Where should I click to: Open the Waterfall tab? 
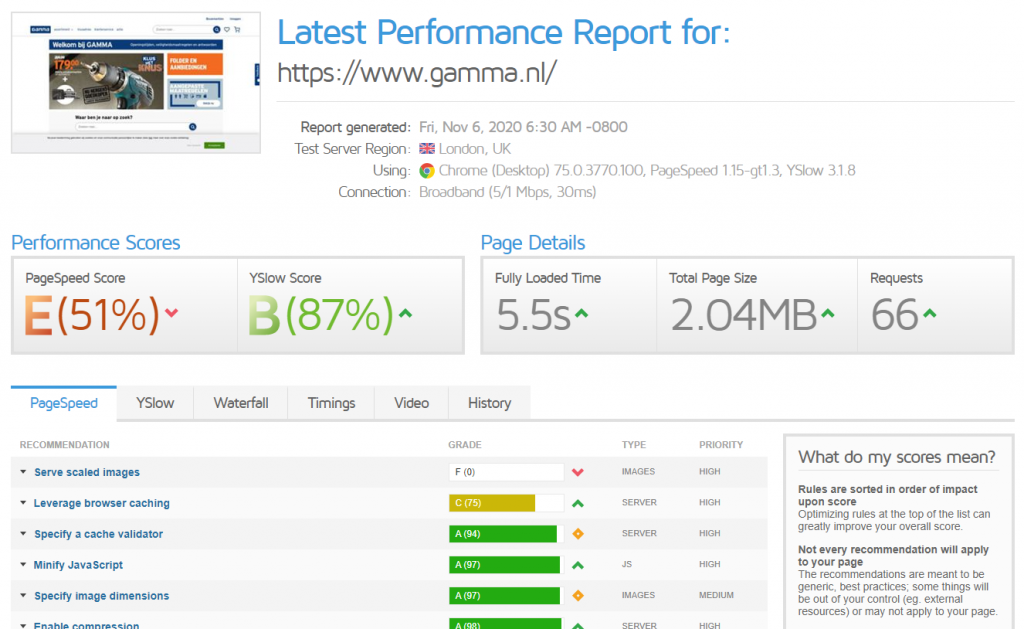coord(240,403)
